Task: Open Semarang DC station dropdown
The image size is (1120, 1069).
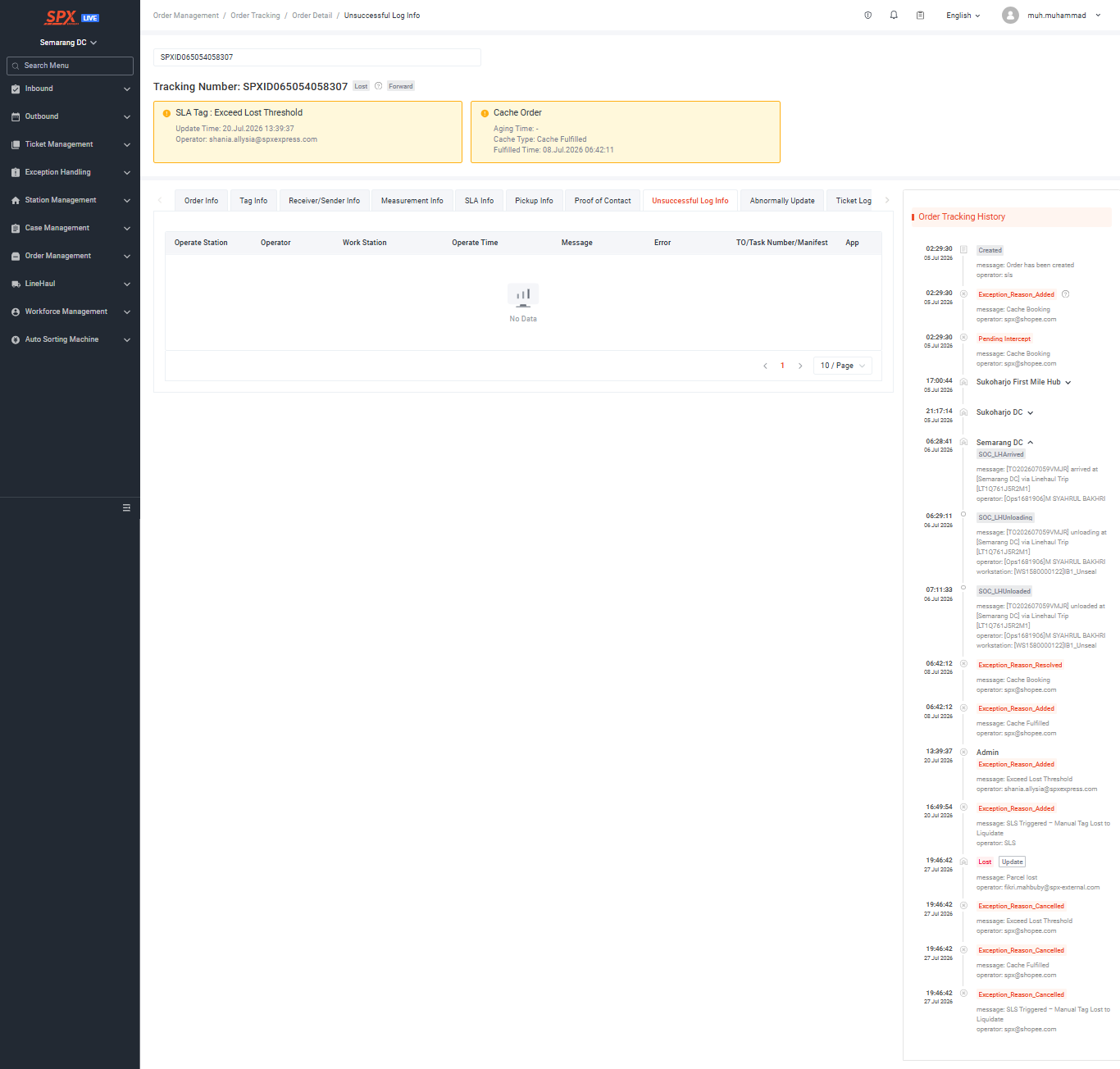Action: point(68,43)
